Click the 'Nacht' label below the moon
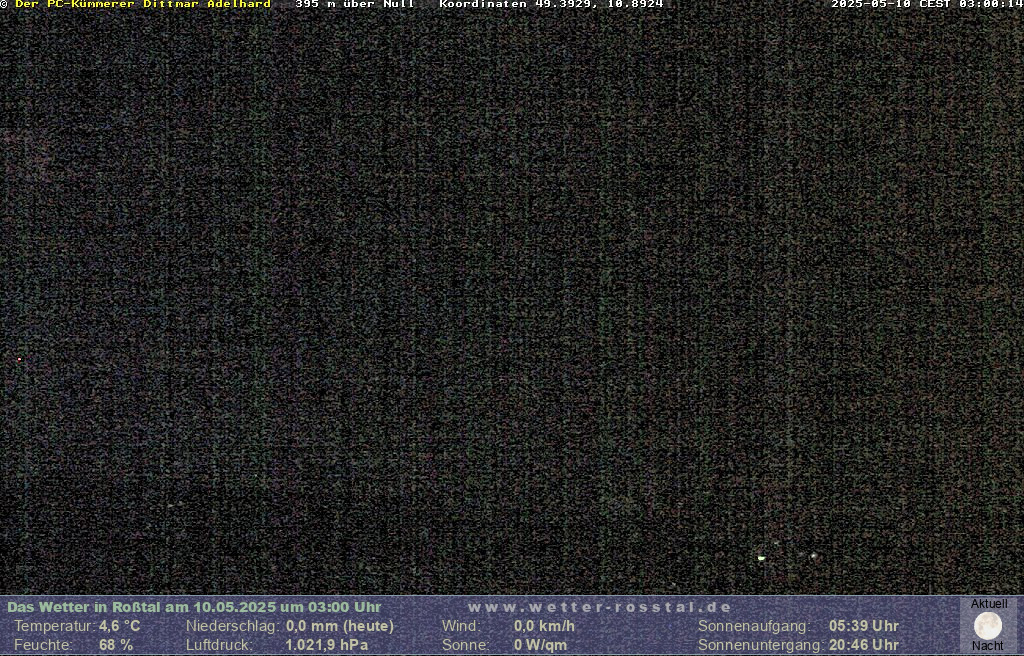This screenshot has width=1024, height=656. coord(988,646)
